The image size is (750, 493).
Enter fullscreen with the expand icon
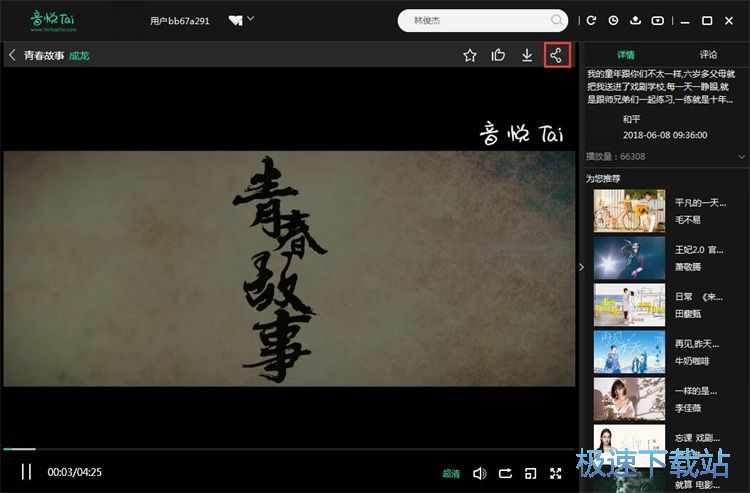[x=555, y=473]
